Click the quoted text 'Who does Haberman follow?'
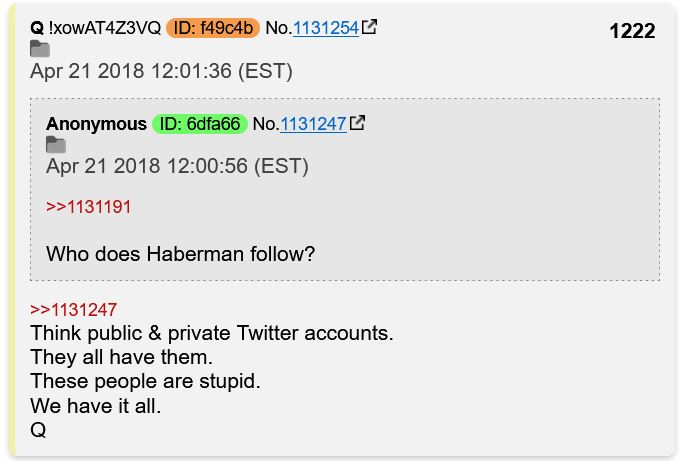Viewport: 683px width, 461px height. [180, 254]
